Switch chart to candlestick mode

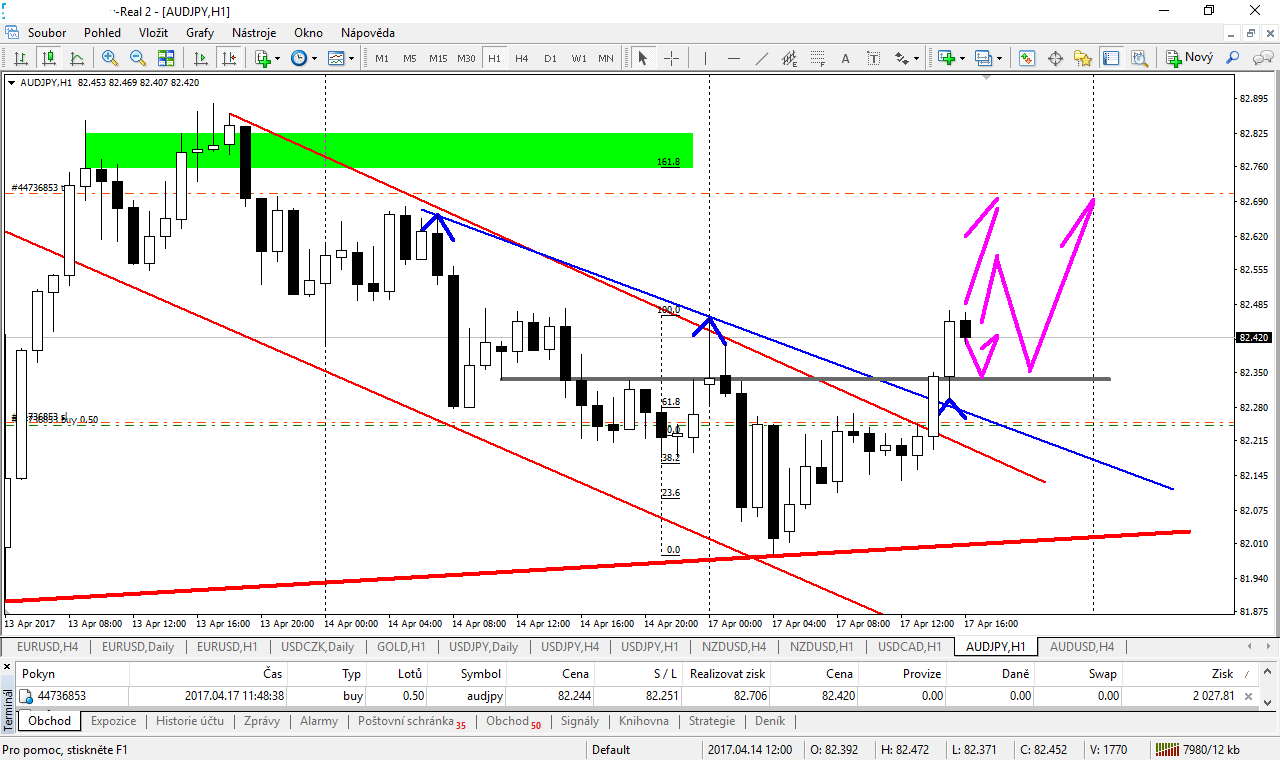pyautogui.click(x=48, y=58)
